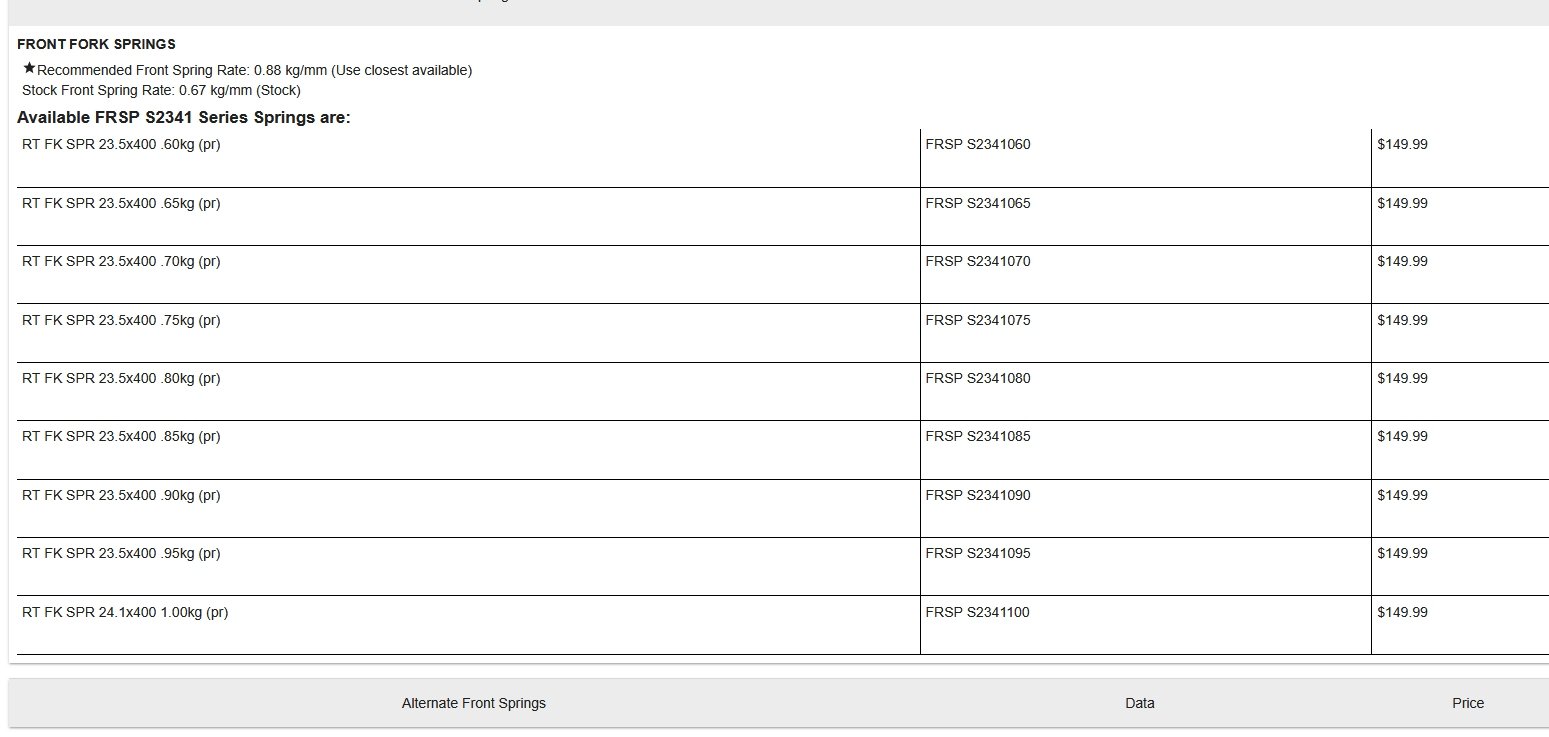Choose the RT FK SPR .70kg spring
This screenshot has height=737, width=1549.
(121, 261)
